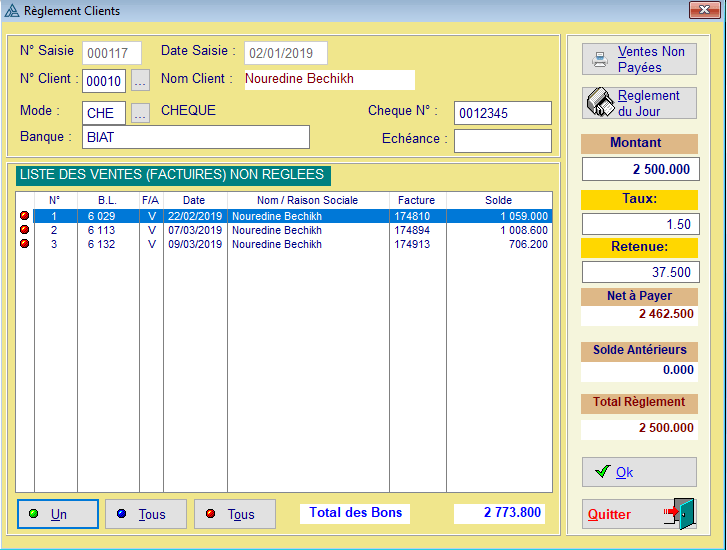Click the CHEQUE mode description text
Viewport: 727px width, 550px height.
pos(188,110)
